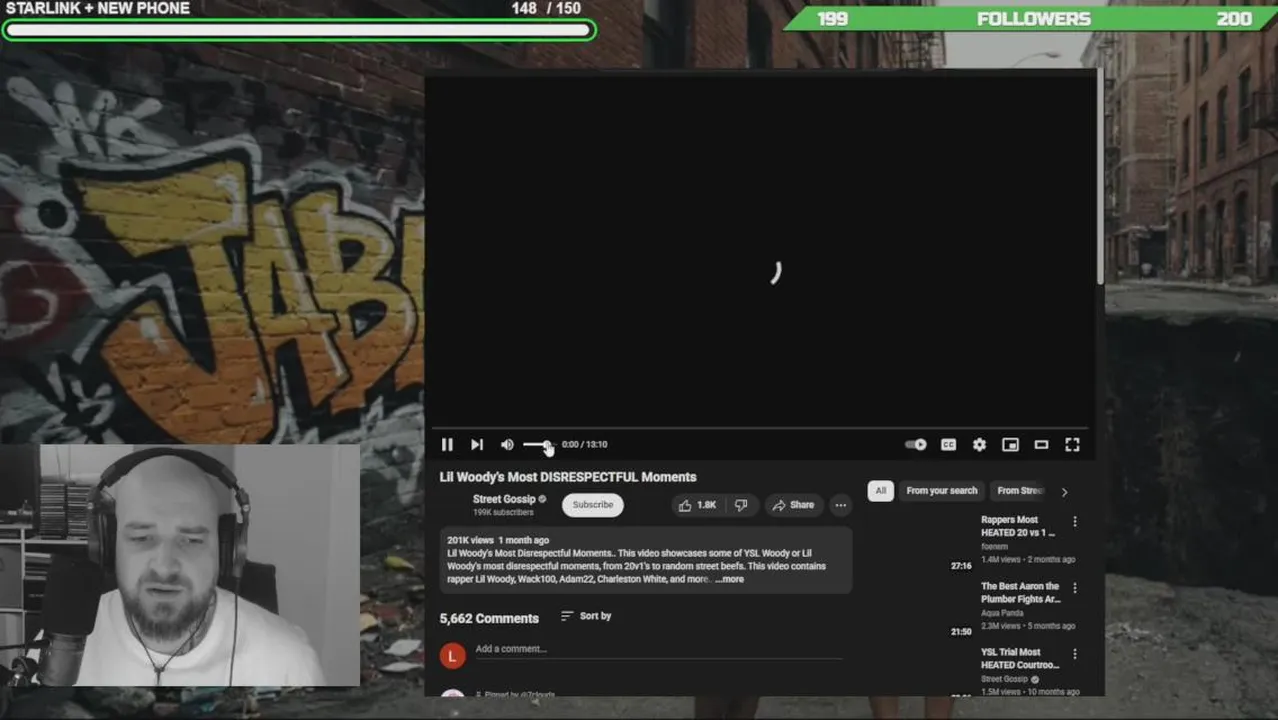
Task: Click the Aqua Panda channel name
Action: tap(1003, 613)
